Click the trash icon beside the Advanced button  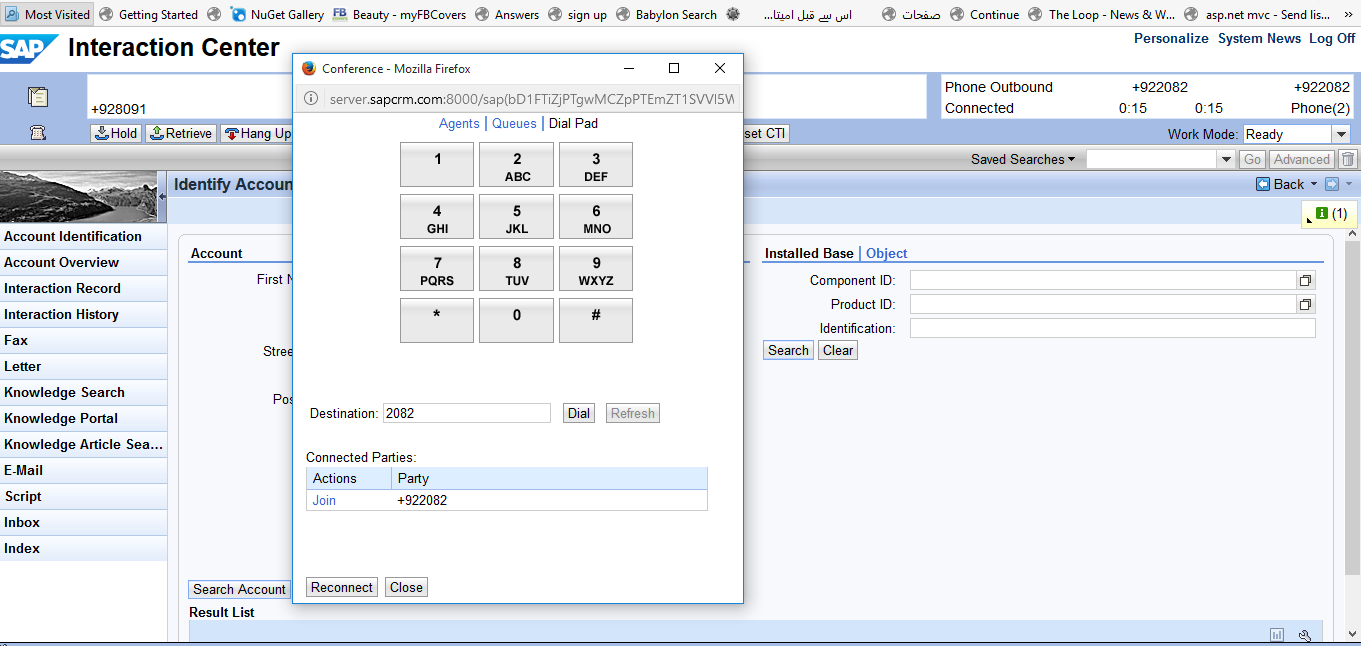click(x=1348, y=159)
